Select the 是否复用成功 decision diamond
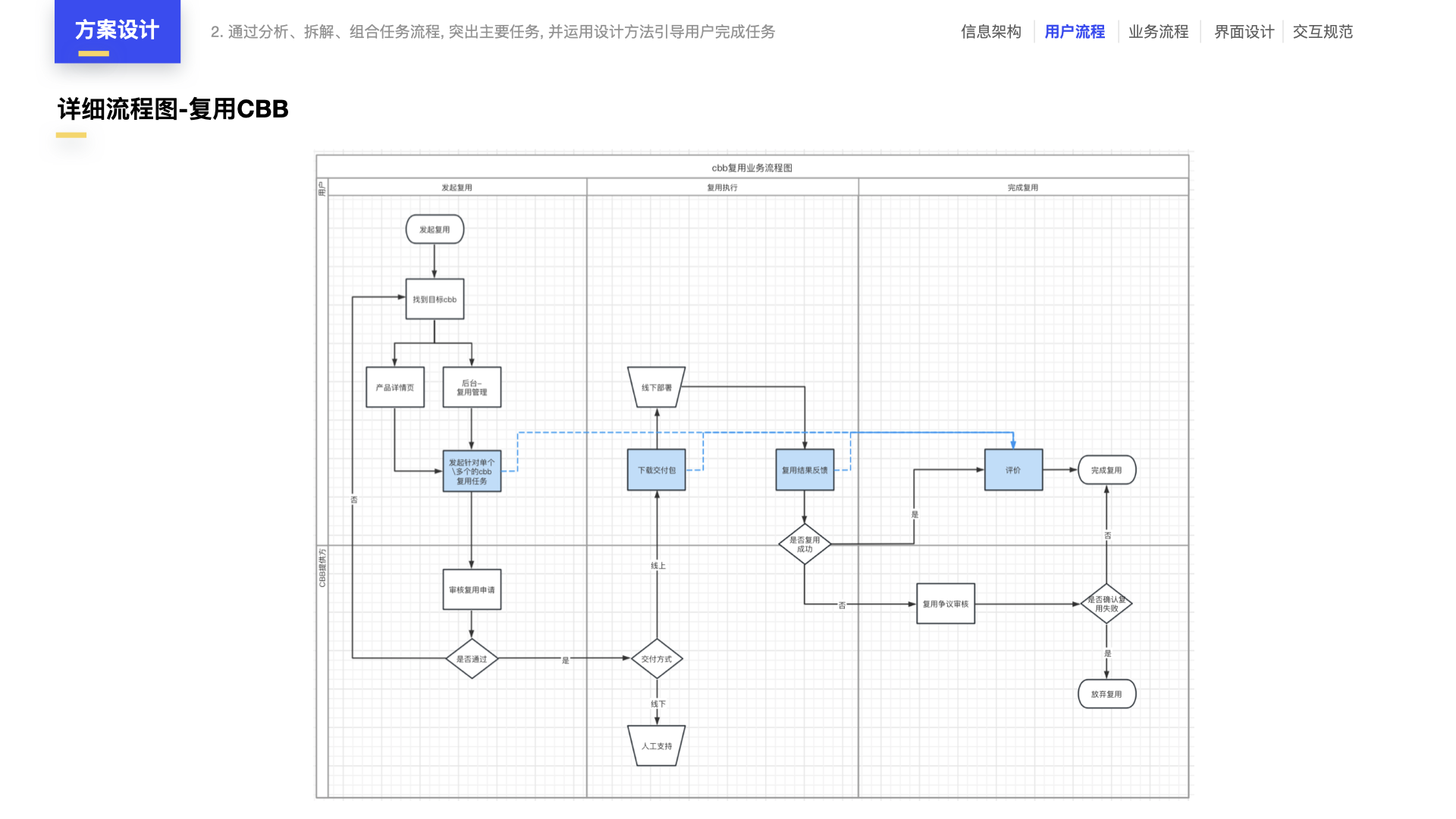 click(x=805, y=544)
